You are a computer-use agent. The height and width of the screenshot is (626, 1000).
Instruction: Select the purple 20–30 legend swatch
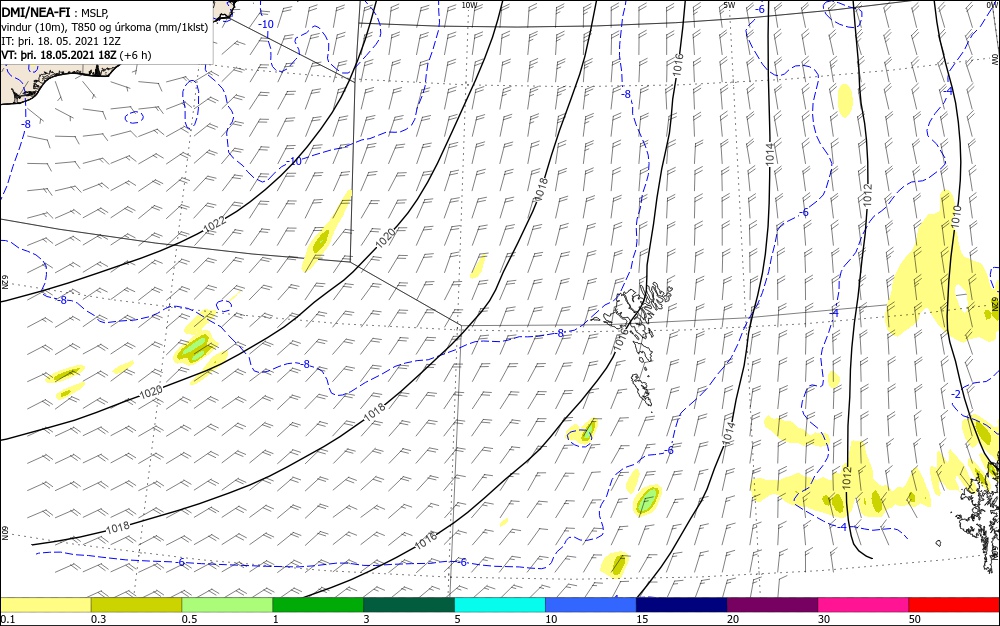tap(772, 604)
